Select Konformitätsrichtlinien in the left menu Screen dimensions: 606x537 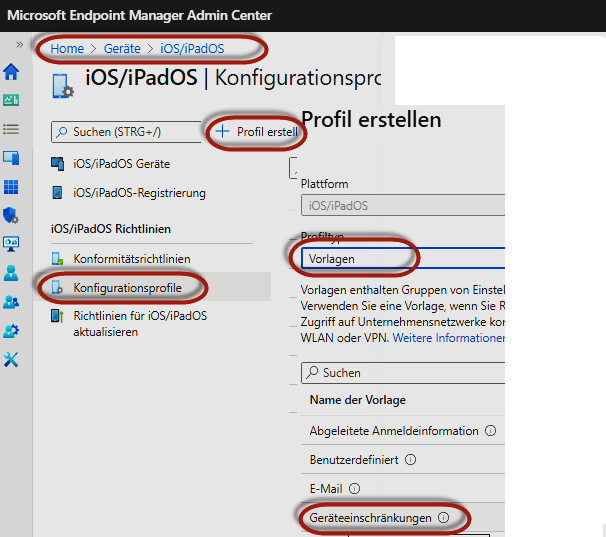click(131, 259)
